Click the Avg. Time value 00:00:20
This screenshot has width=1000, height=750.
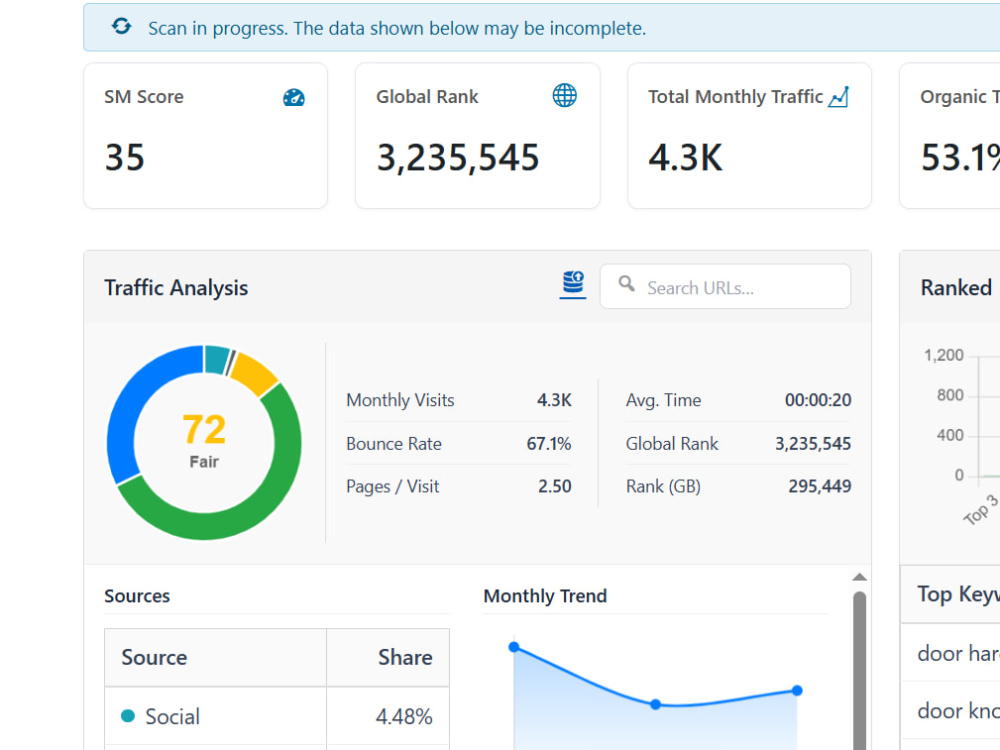pos(818,400)
